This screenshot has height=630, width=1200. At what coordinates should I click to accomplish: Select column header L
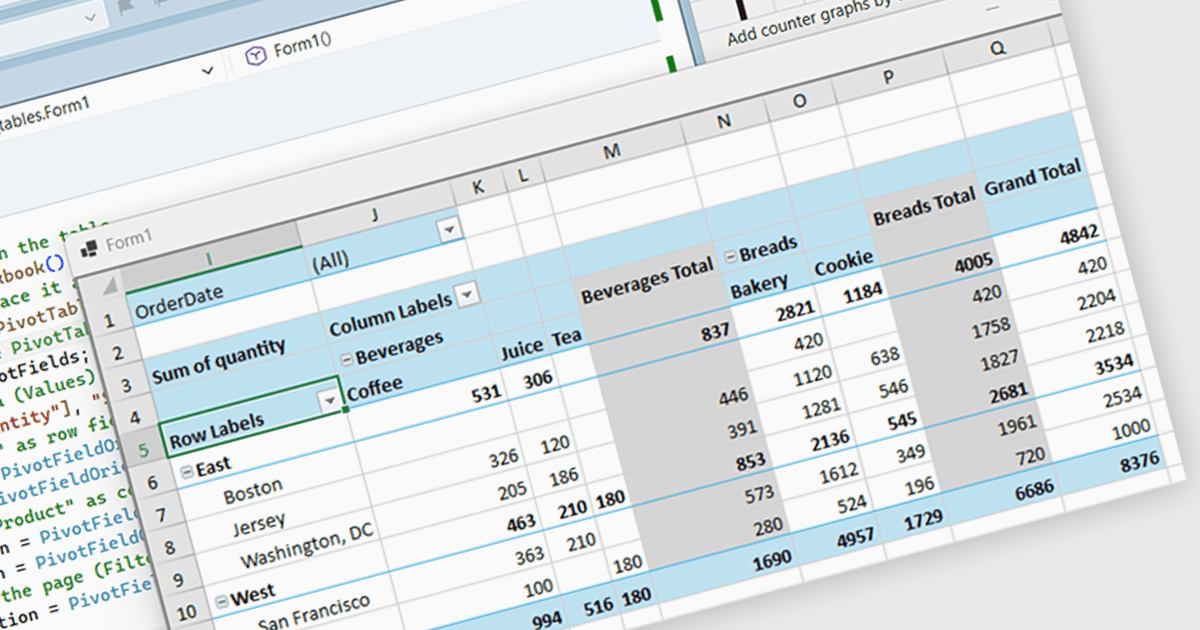tap(523, 175)
